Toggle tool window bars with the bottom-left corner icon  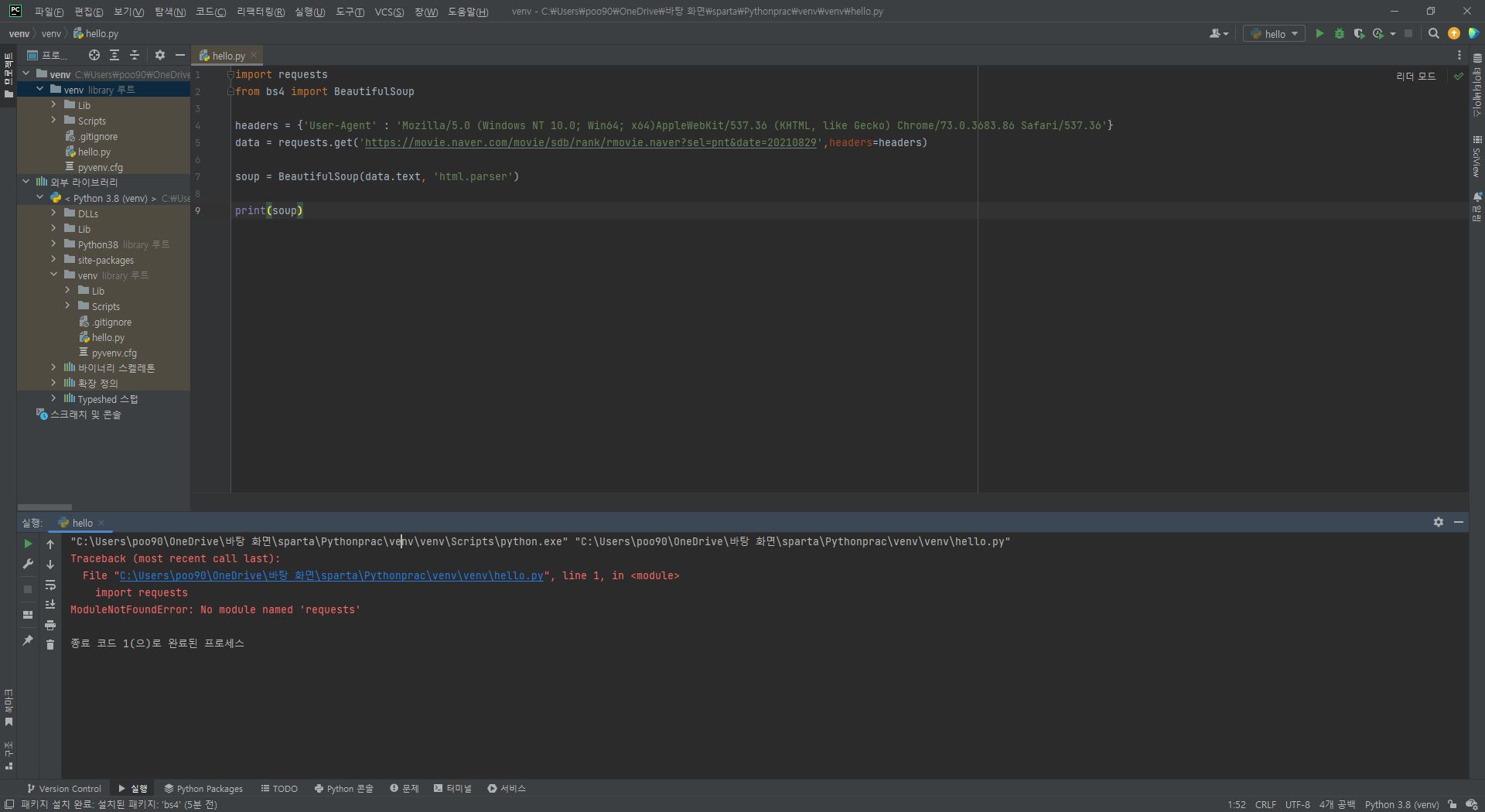(x=9, y=804)
